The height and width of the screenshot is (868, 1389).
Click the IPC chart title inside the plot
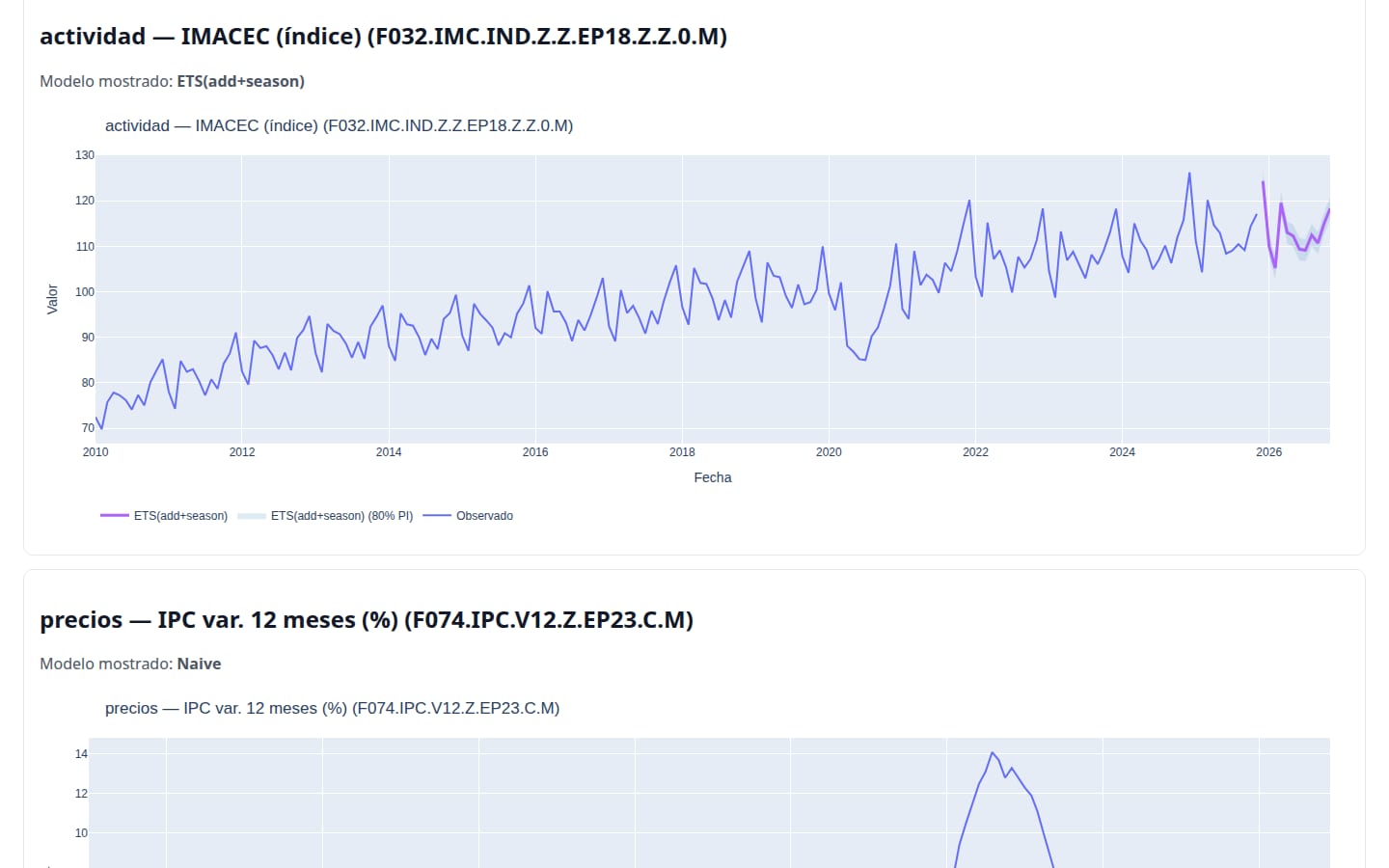[x=332, y=709]
